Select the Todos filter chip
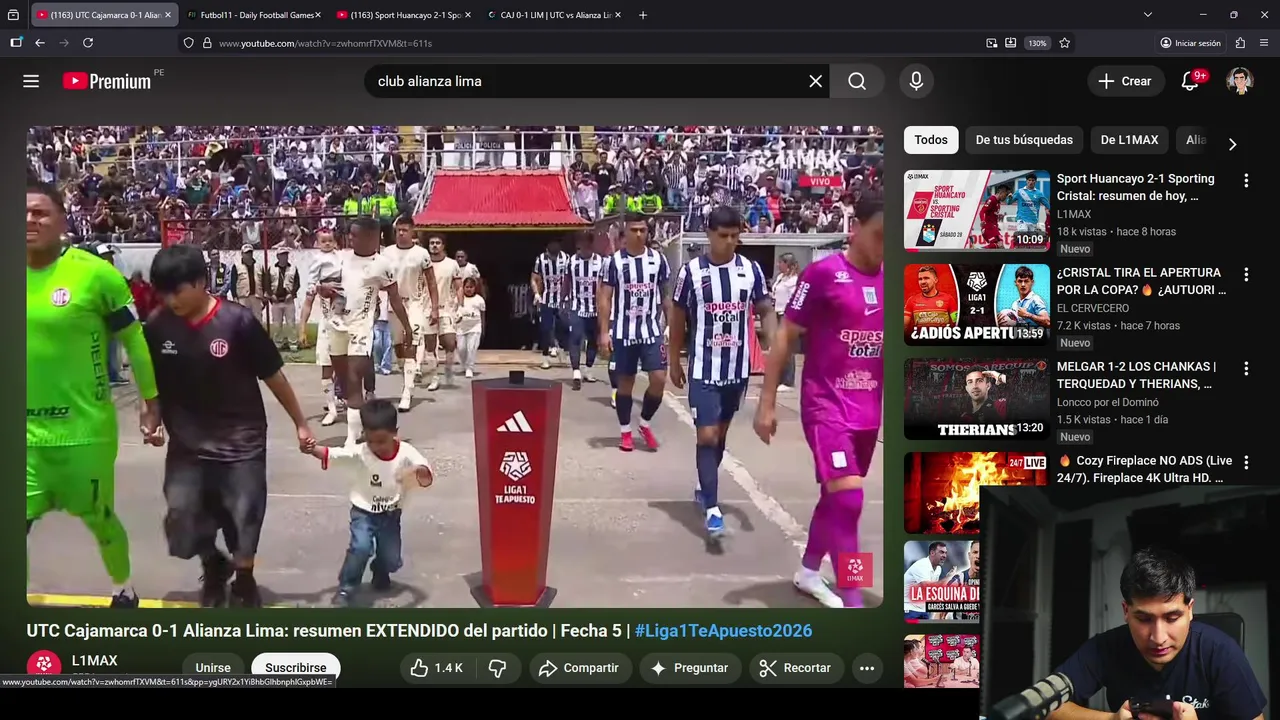This screenshot has width=1280, height=720. [x=931, y=140]
